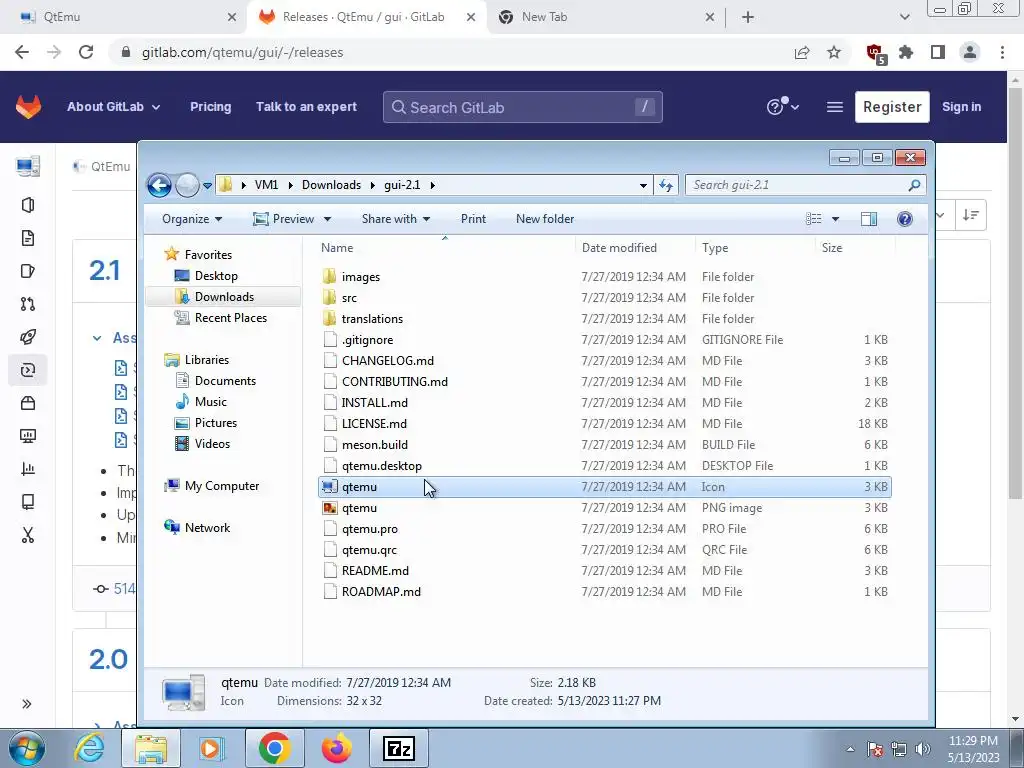Open Firefox from the taskbar
The image size is (1024, 768).
[337, 748]
